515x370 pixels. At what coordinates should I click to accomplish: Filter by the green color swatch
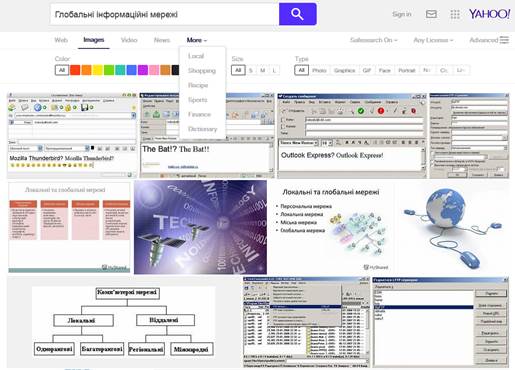109,70
